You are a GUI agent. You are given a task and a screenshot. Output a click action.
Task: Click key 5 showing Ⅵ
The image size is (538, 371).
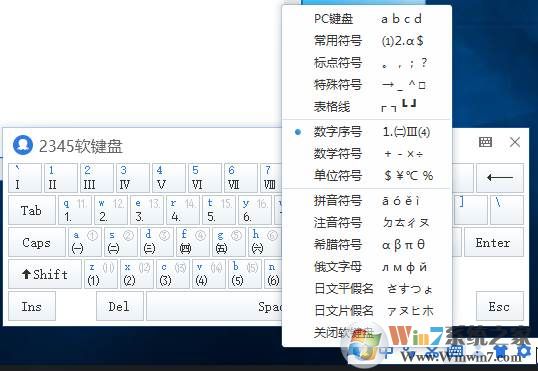click(205, 178)
